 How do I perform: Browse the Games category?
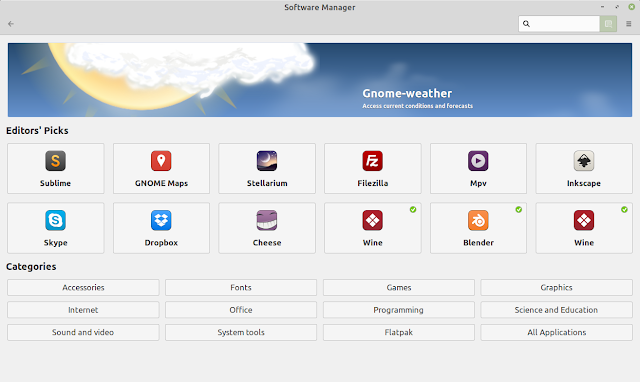click(x=399, y=287)
